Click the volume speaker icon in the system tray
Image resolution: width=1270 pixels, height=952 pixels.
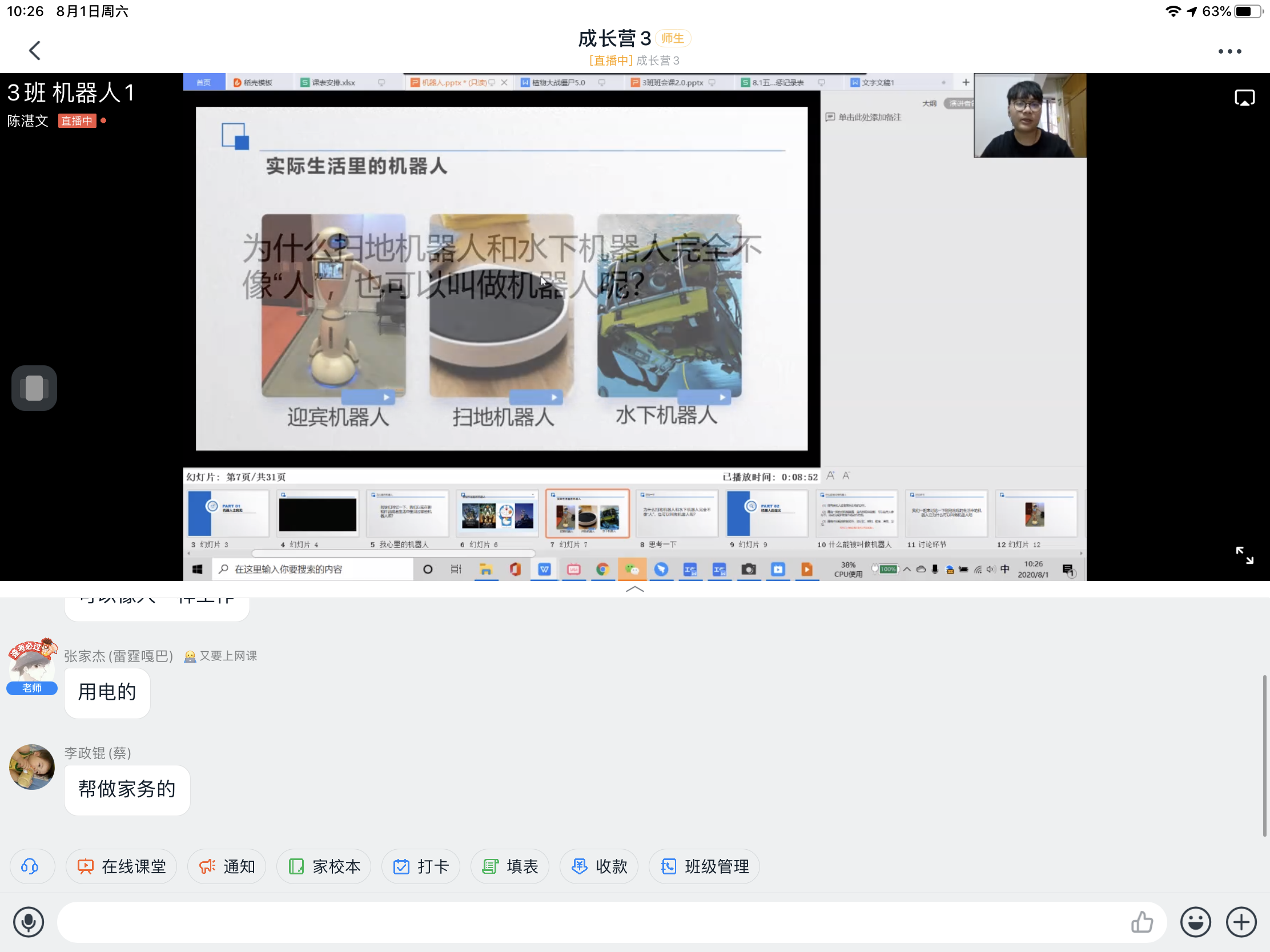[x=991, y=569]
